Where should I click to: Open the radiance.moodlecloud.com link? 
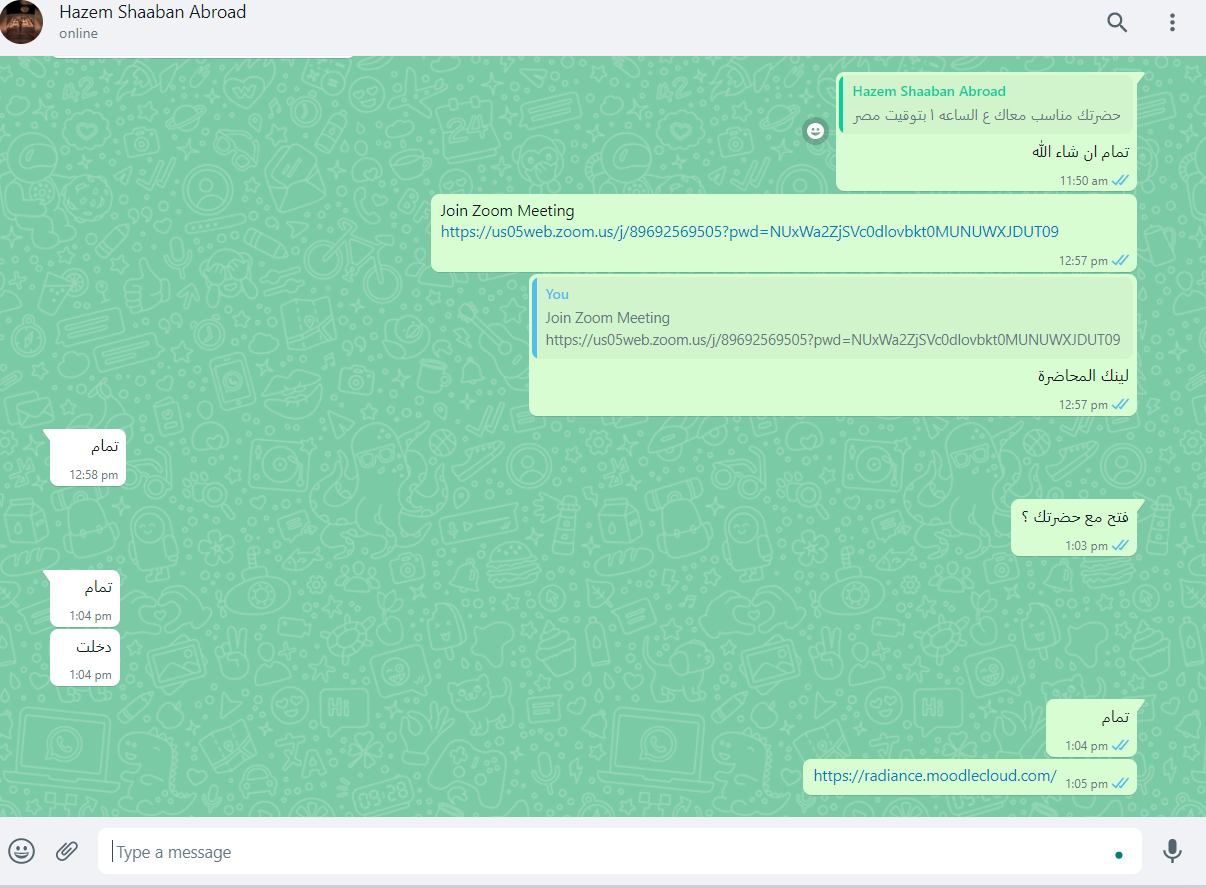935,775
